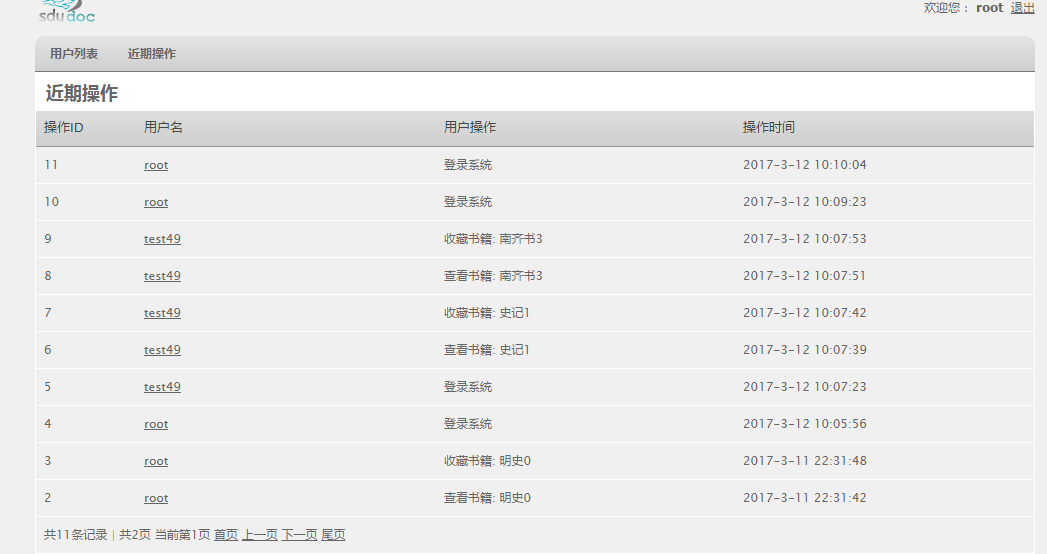Click the 登录系统 cell in row 10

point(468,202)
